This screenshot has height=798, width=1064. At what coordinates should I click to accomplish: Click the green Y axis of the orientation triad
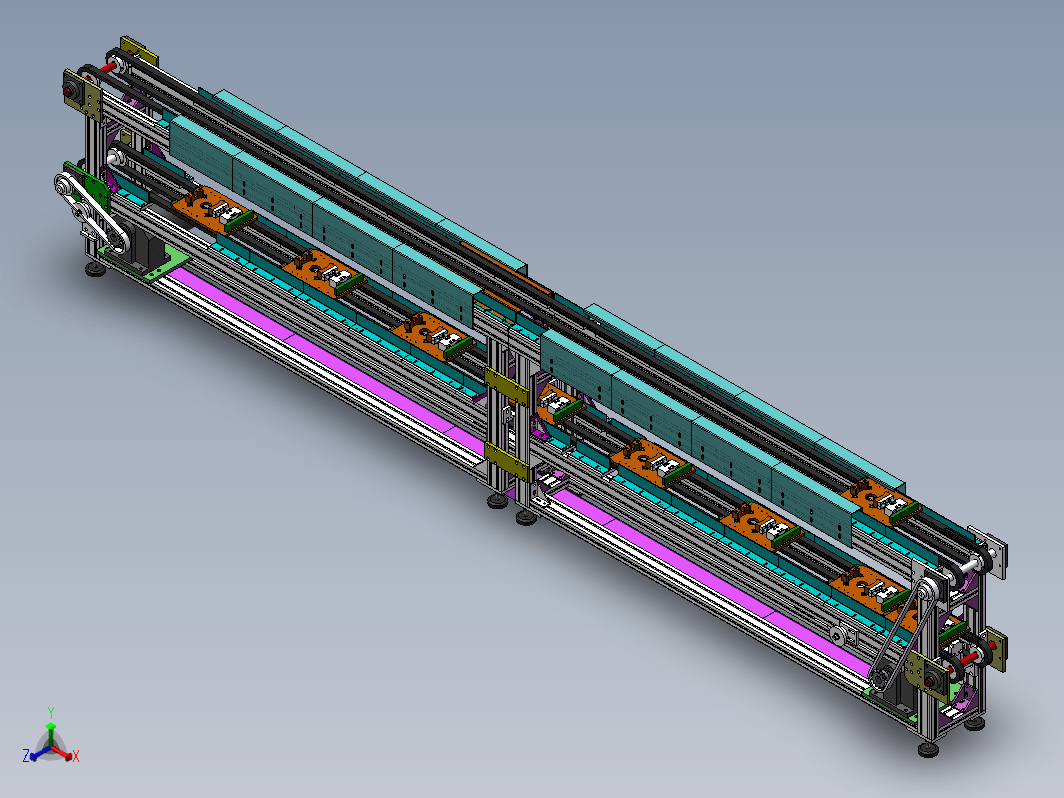coord(51,735)
